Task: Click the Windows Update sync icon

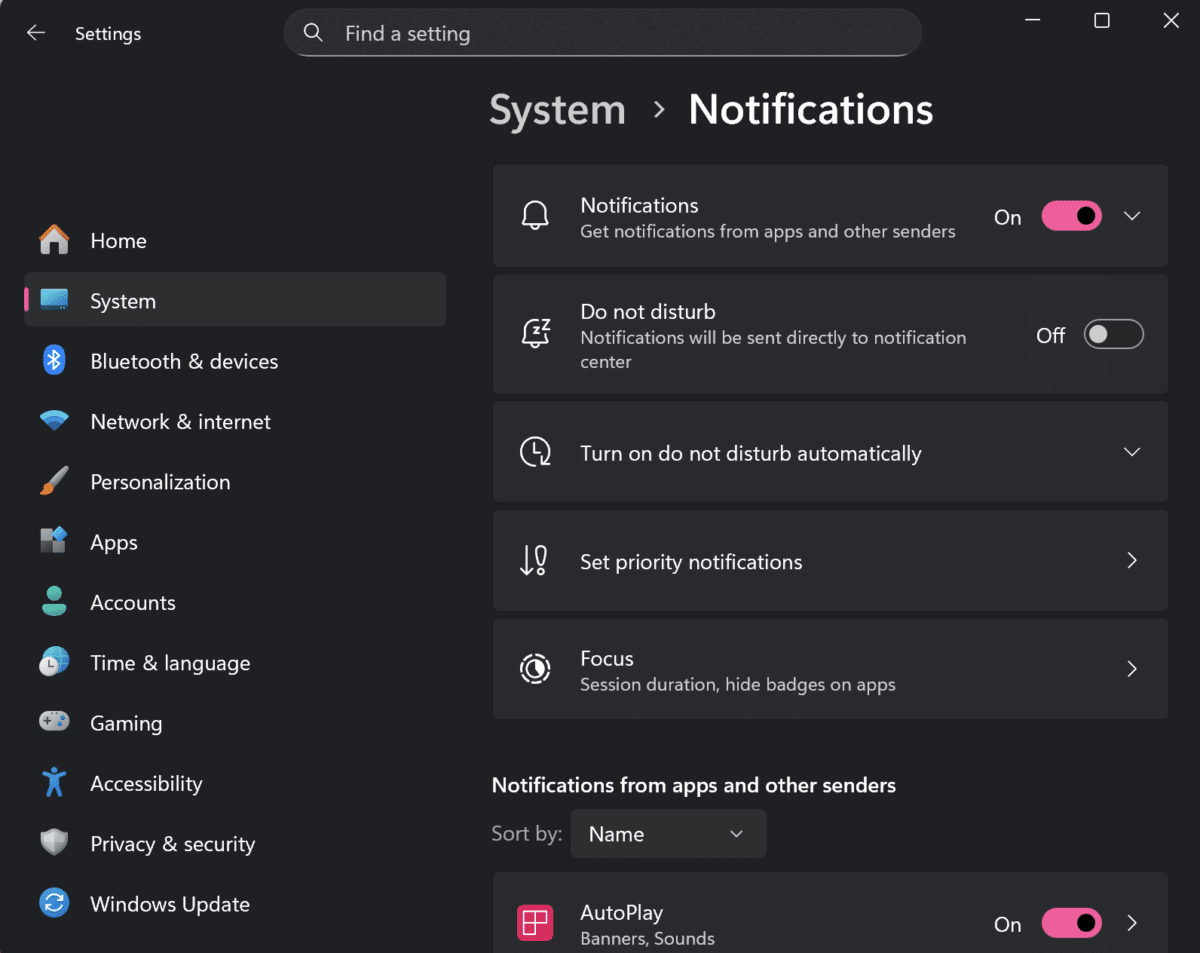Action: coord(54,904)
